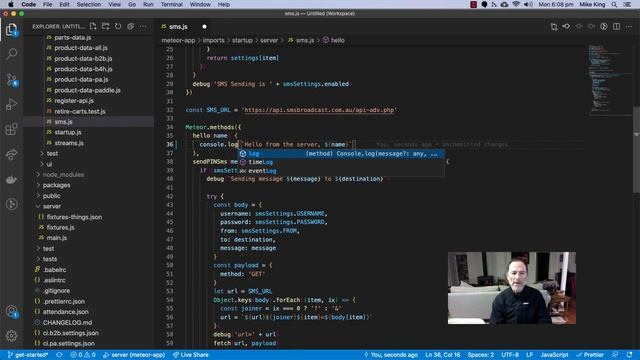The image size is (640, 360).
Task: Open the Source Control view
Action: [11, 79]
